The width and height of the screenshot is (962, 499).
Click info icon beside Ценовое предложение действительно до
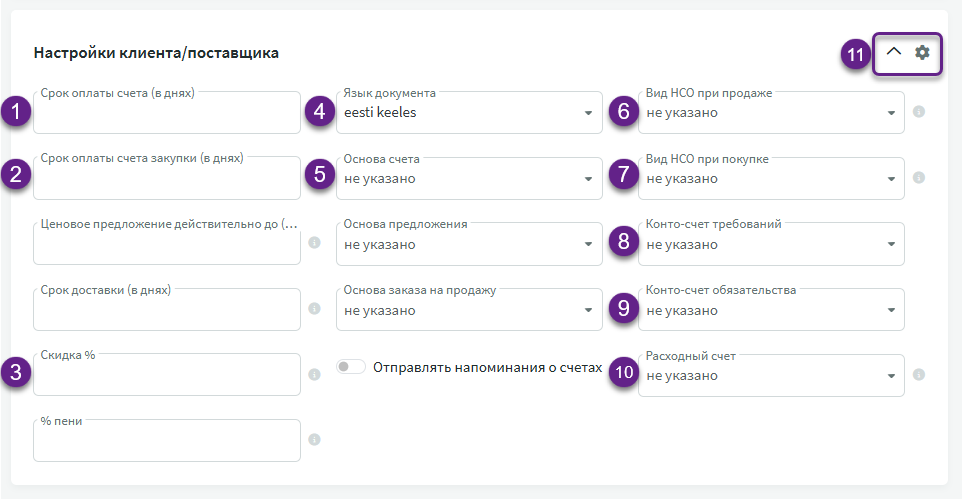click(314, 243)
